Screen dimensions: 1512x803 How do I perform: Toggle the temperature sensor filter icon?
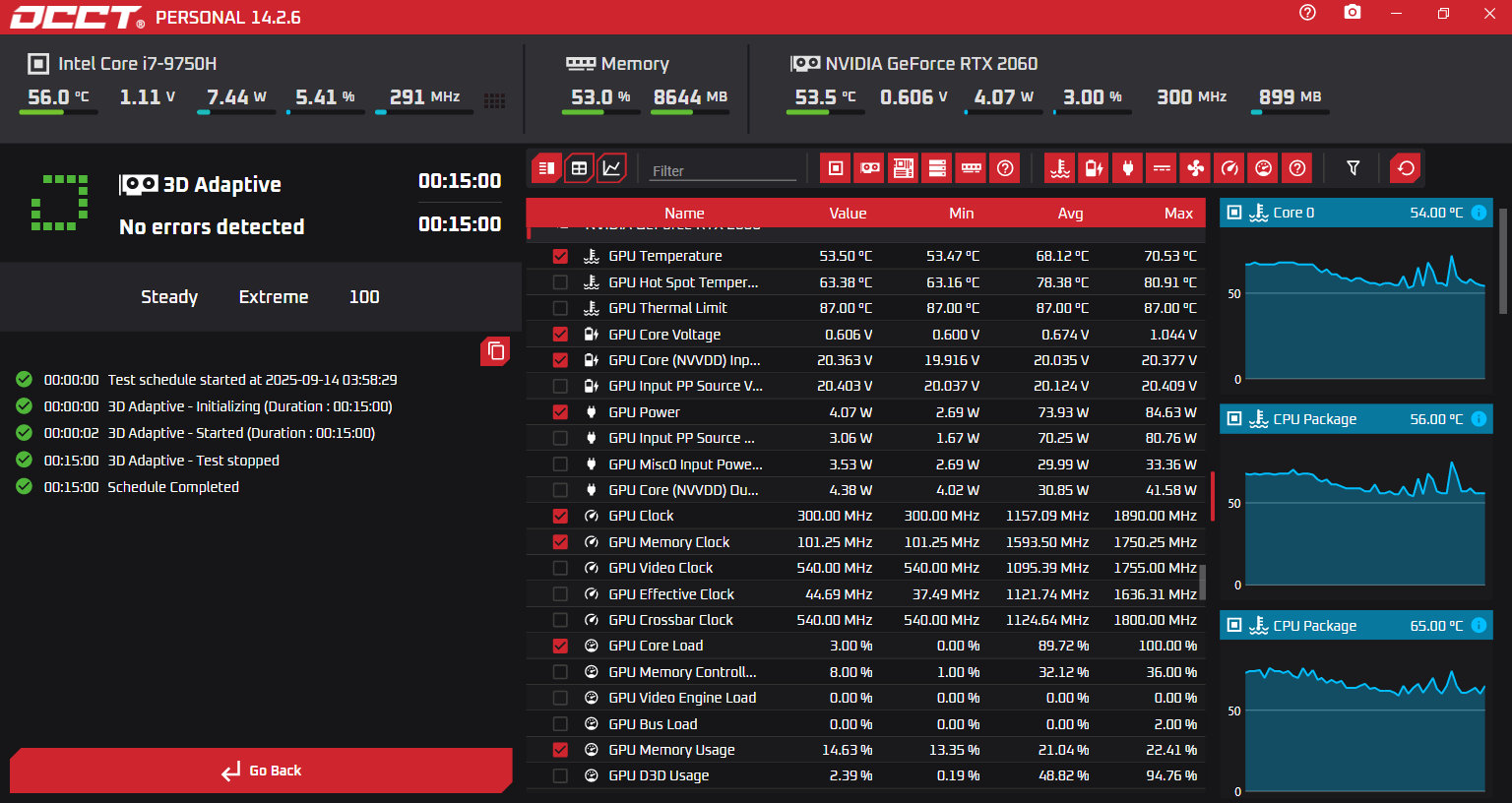tap(1060, 168)
